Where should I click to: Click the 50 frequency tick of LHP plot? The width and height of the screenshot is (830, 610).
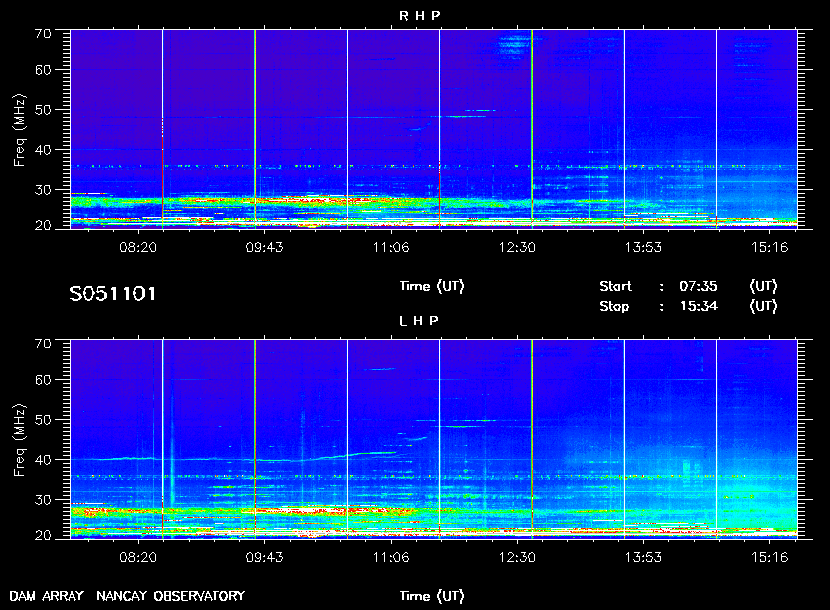43,420
